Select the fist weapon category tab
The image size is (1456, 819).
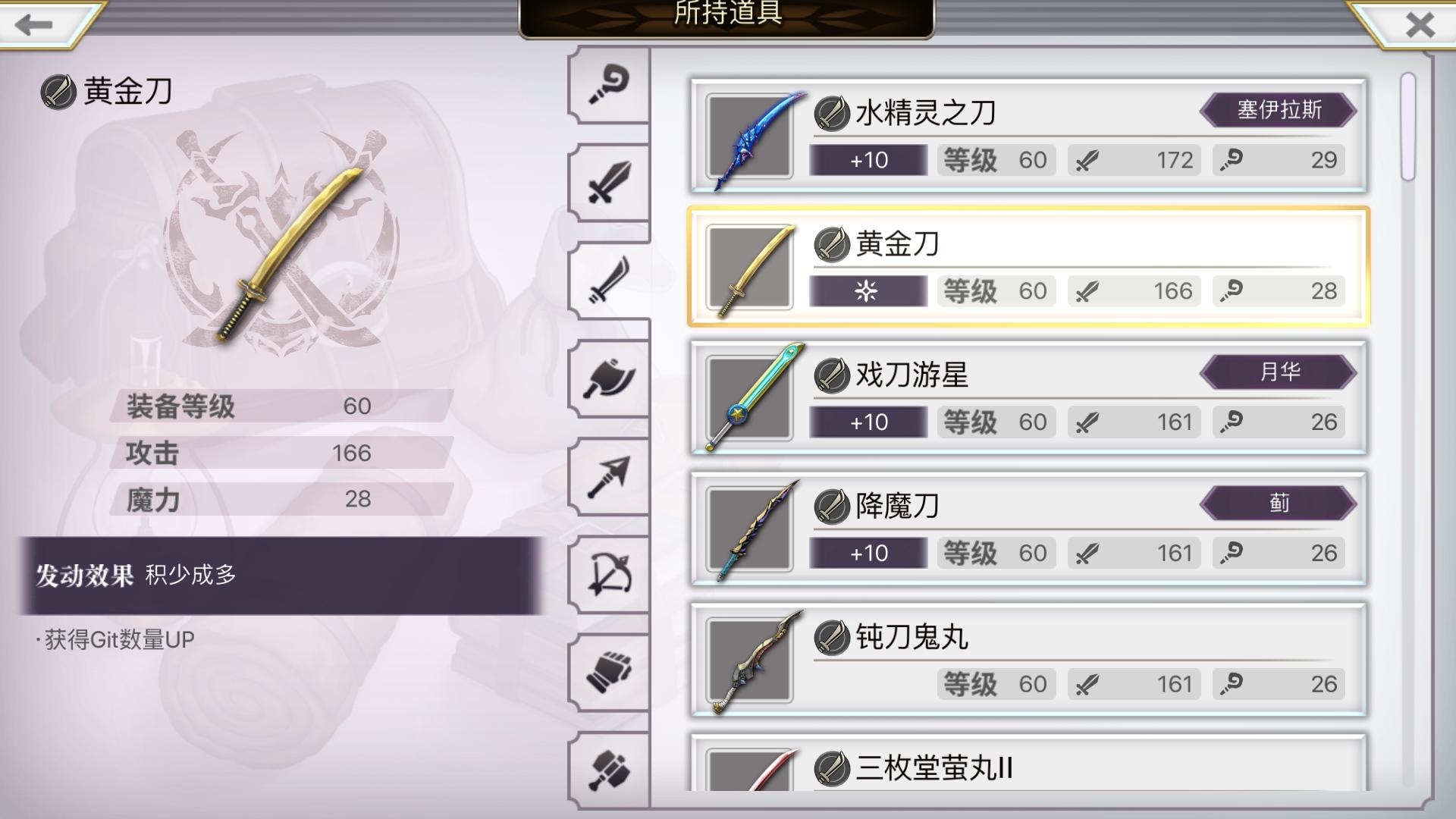coord(609,673)
